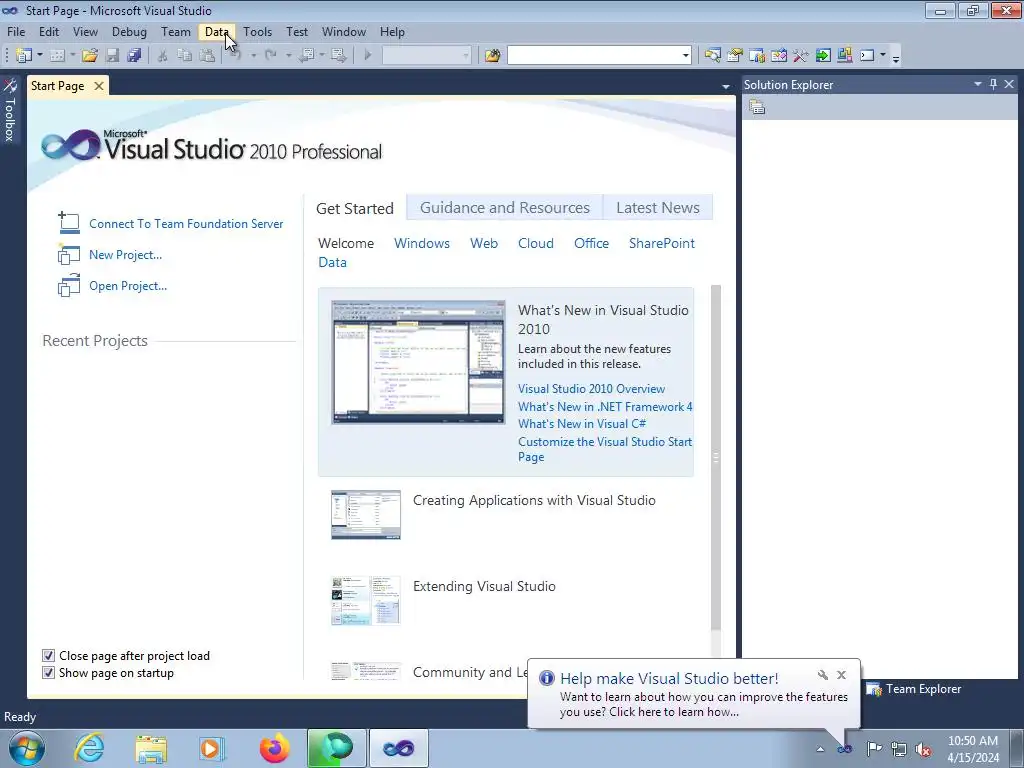This screenshot has width=1024, height=768.
Task: Click the Save All icon
Action: point(134,56)
